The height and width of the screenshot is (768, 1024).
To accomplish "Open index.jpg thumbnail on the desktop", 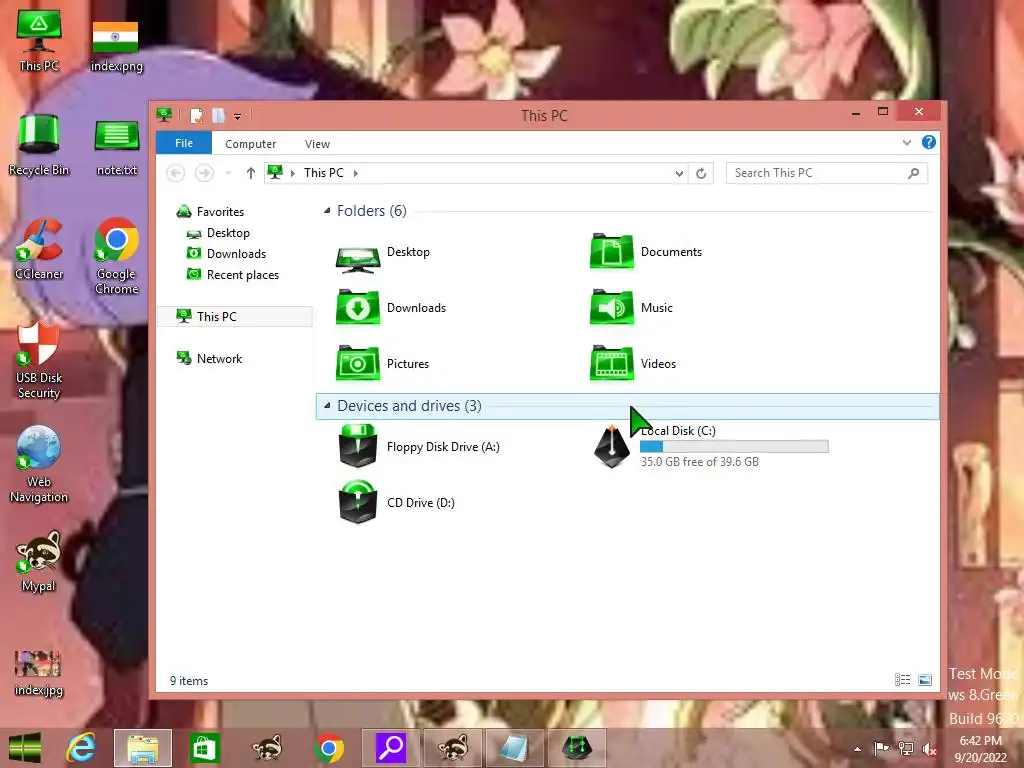I will tap(39, 673).
